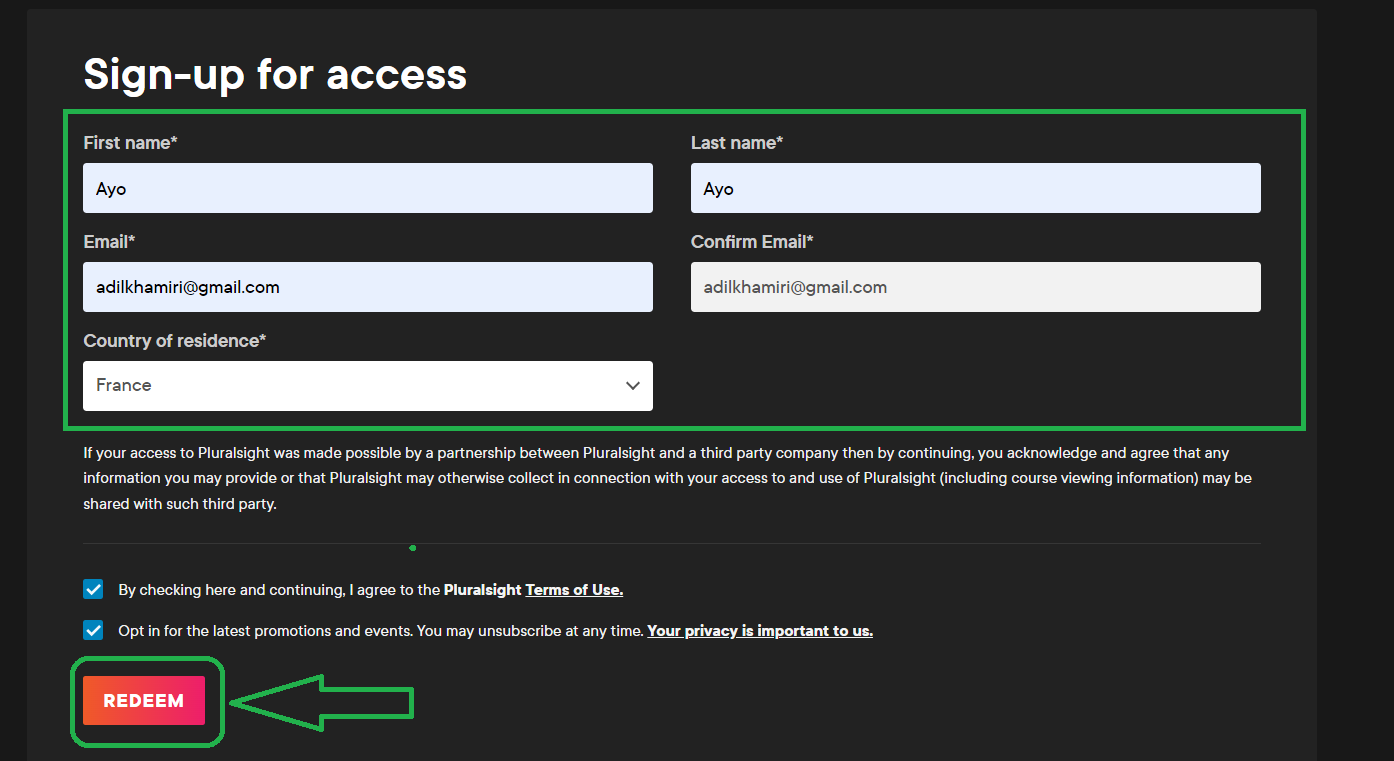Click the Email* label
The width and height of the screenshot is (1394, 761).
pos(109,242)
